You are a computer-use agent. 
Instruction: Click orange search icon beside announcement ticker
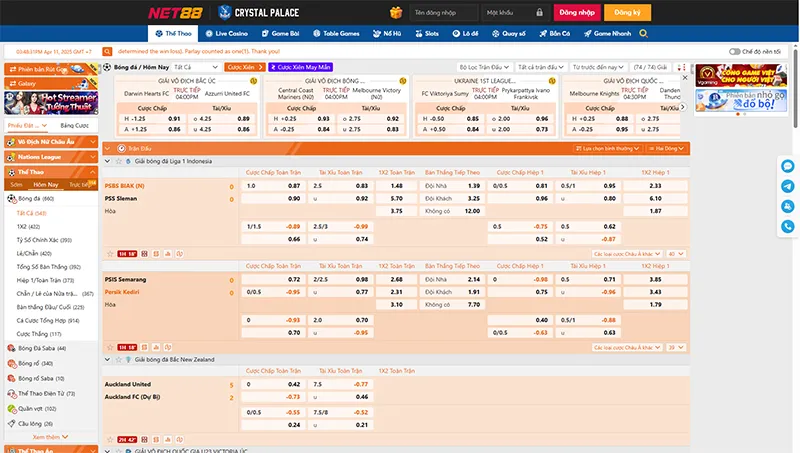pos(107,52)
